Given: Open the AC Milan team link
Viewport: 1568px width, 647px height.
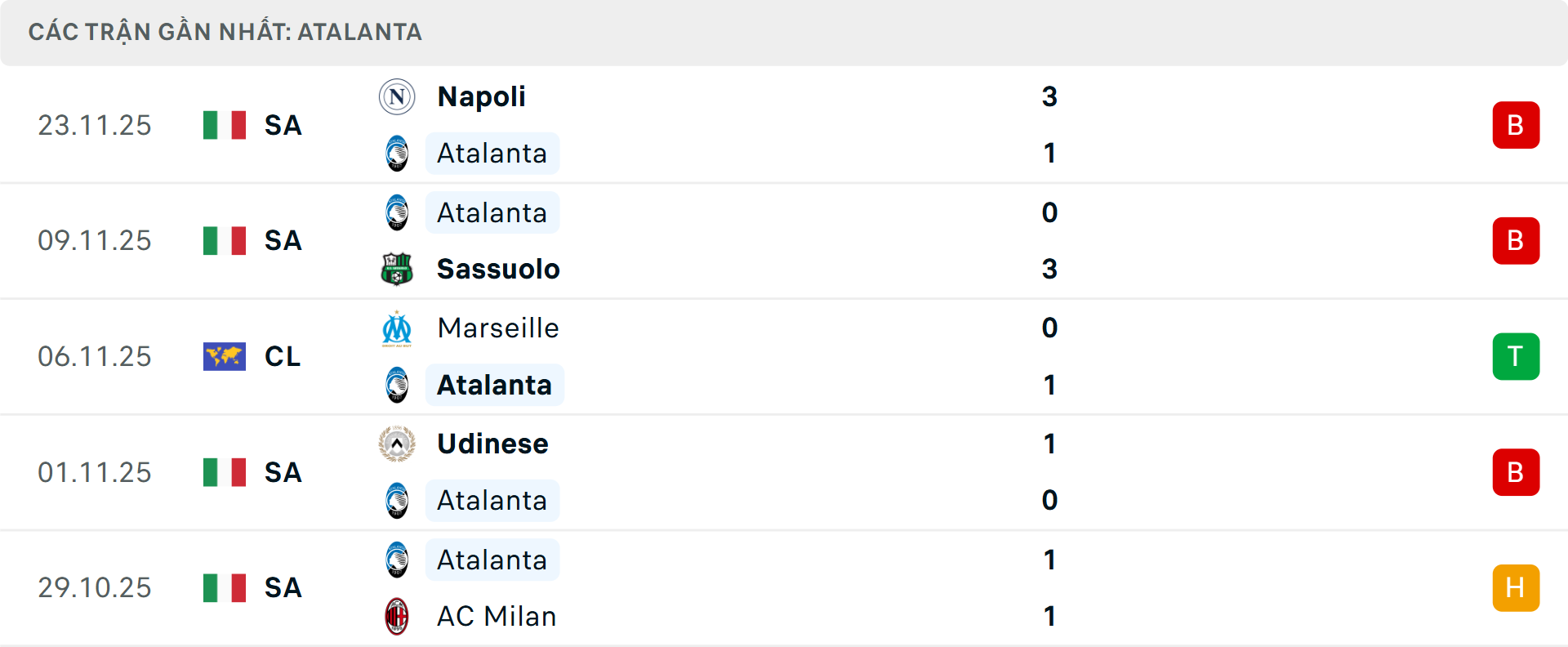Looking at the screenshot, I should (x=497, y=616).
